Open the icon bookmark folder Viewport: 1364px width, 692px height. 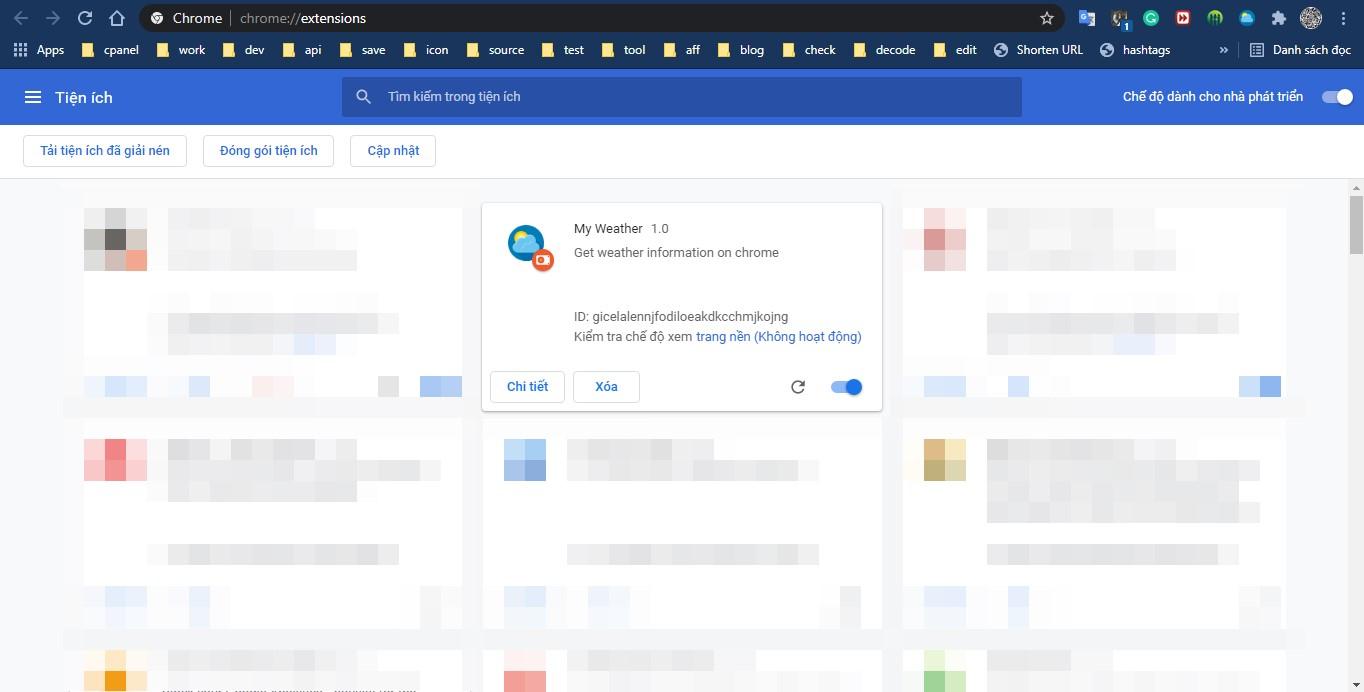click(x=427, y=50)
